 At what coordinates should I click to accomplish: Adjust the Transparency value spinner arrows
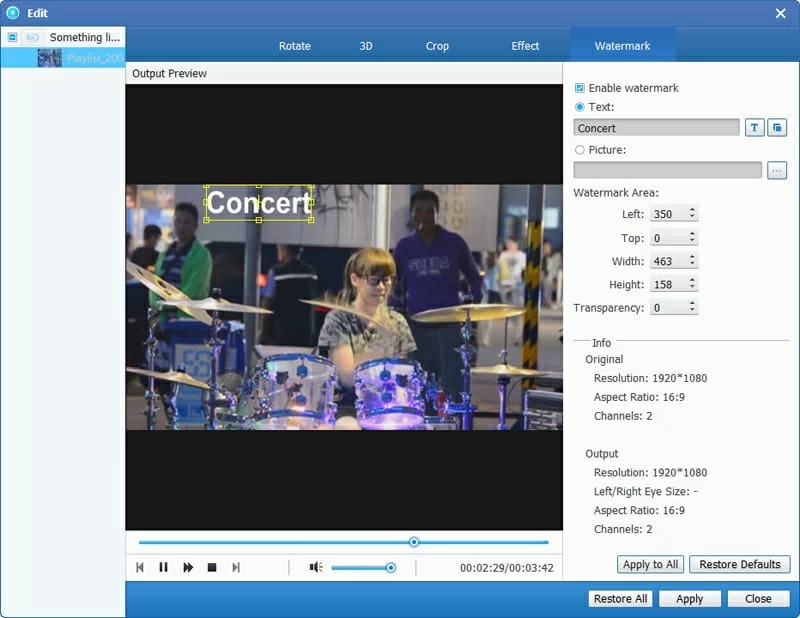[x=692, y=308]
